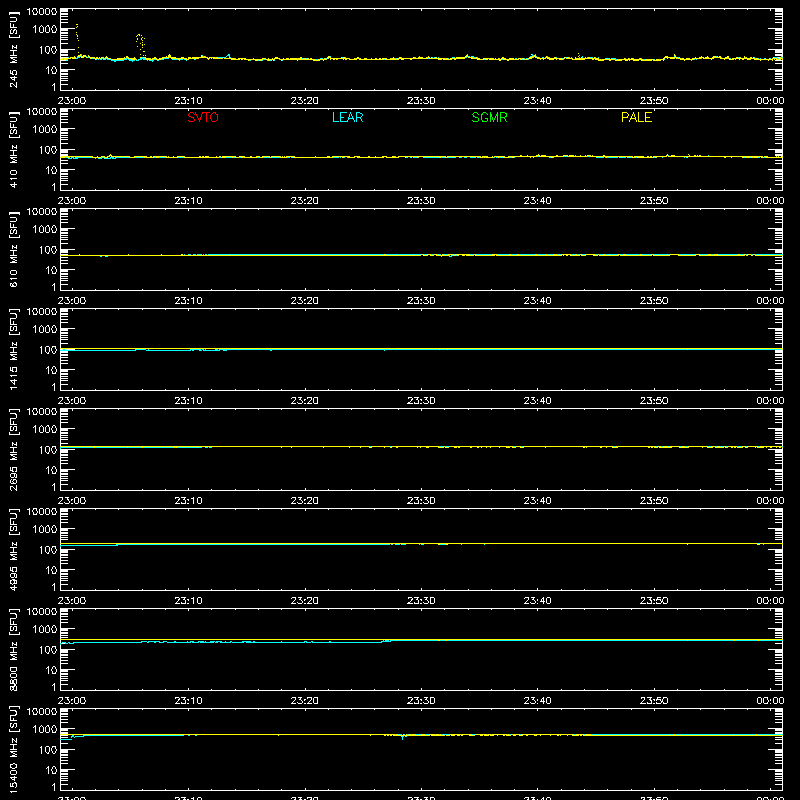800x800 pixels.
Task: Select the 8800 MHz [SFU] axis title
Action: tap(13, 649)
